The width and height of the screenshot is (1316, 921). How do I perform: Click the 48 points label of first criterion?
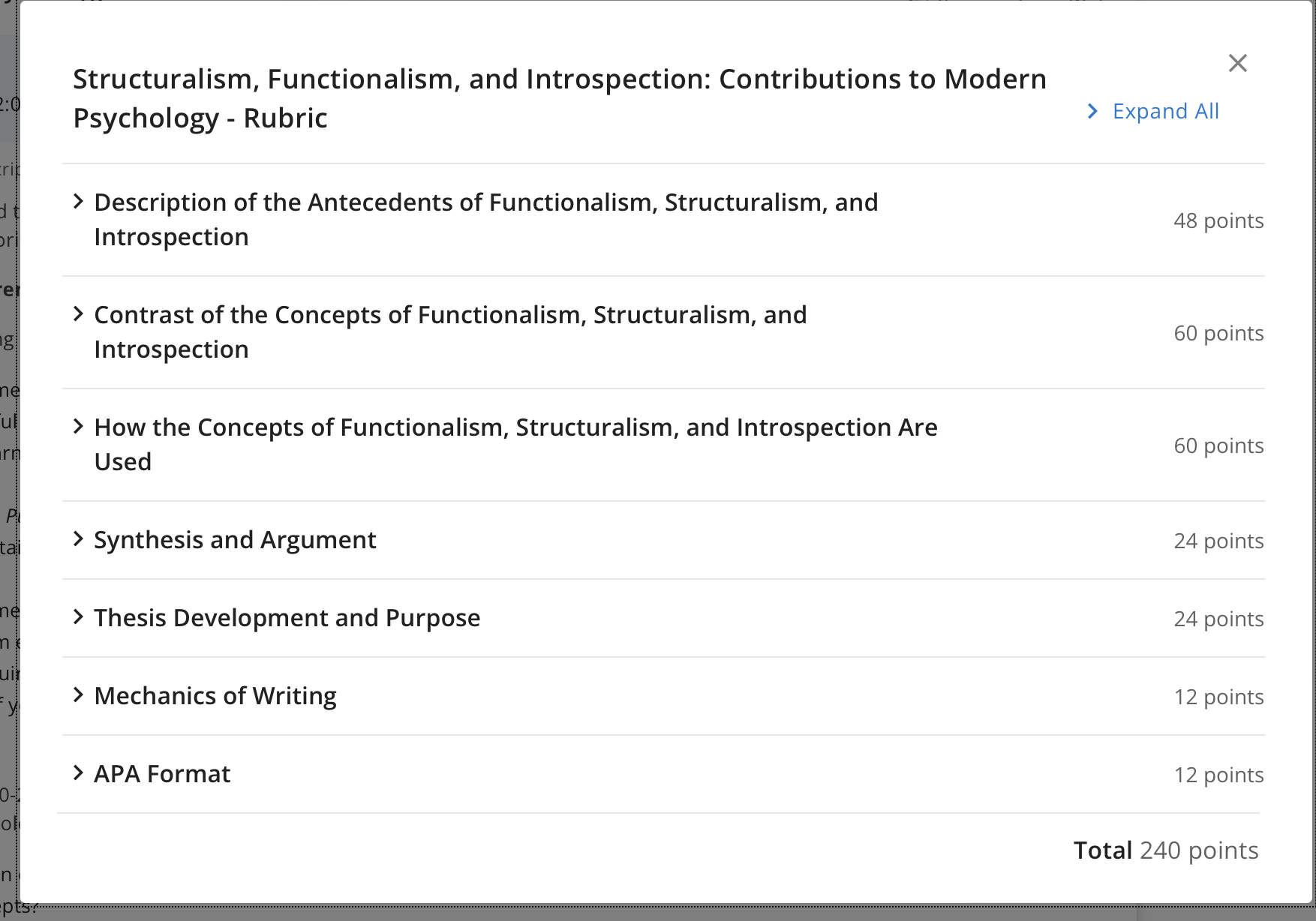(x=1218, y=220)
